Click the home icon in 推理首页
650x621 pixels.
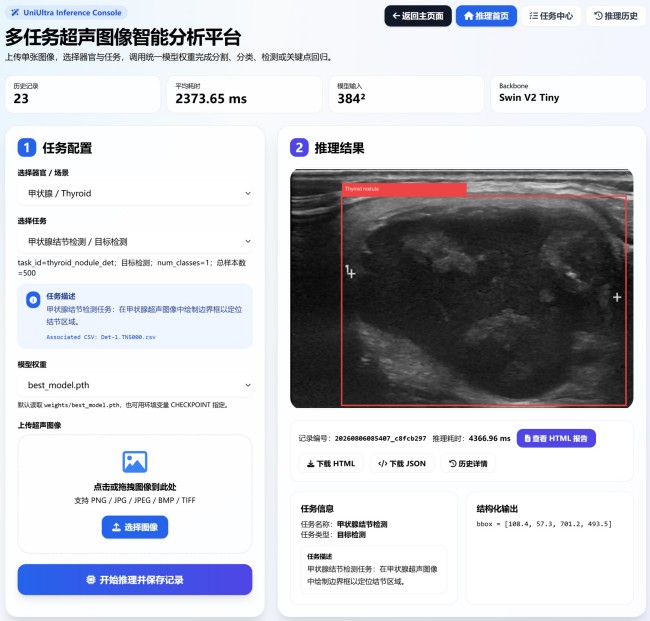[x=468, y=16]
